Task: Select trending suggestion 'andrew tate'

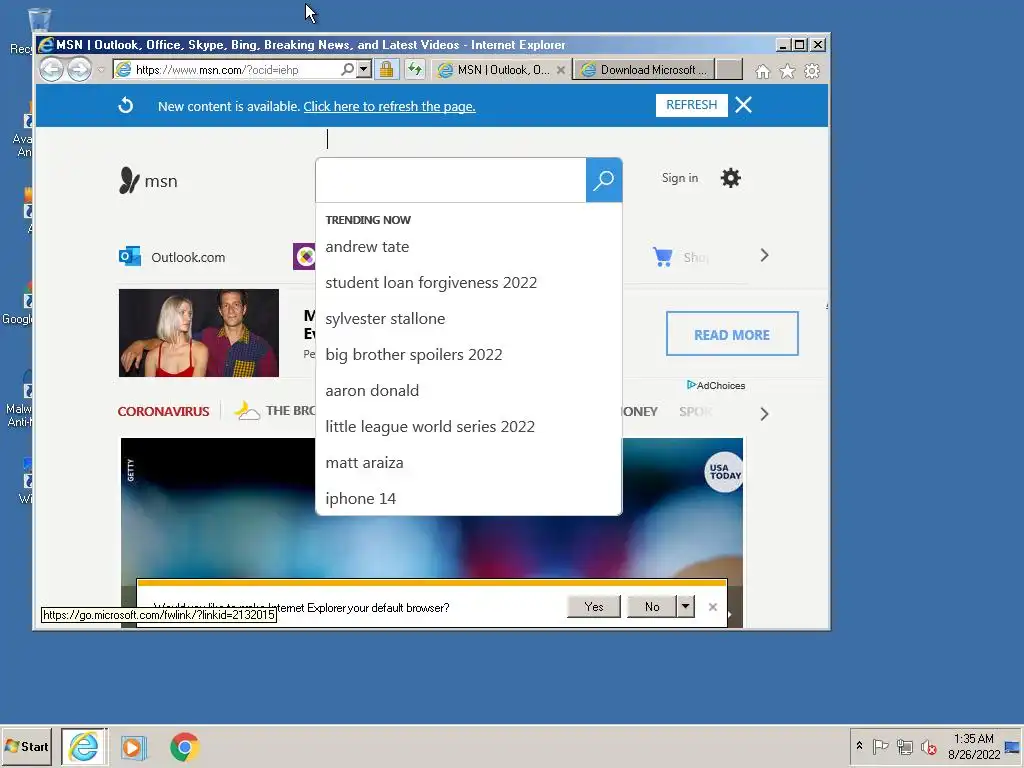Action: pos(367,247)
